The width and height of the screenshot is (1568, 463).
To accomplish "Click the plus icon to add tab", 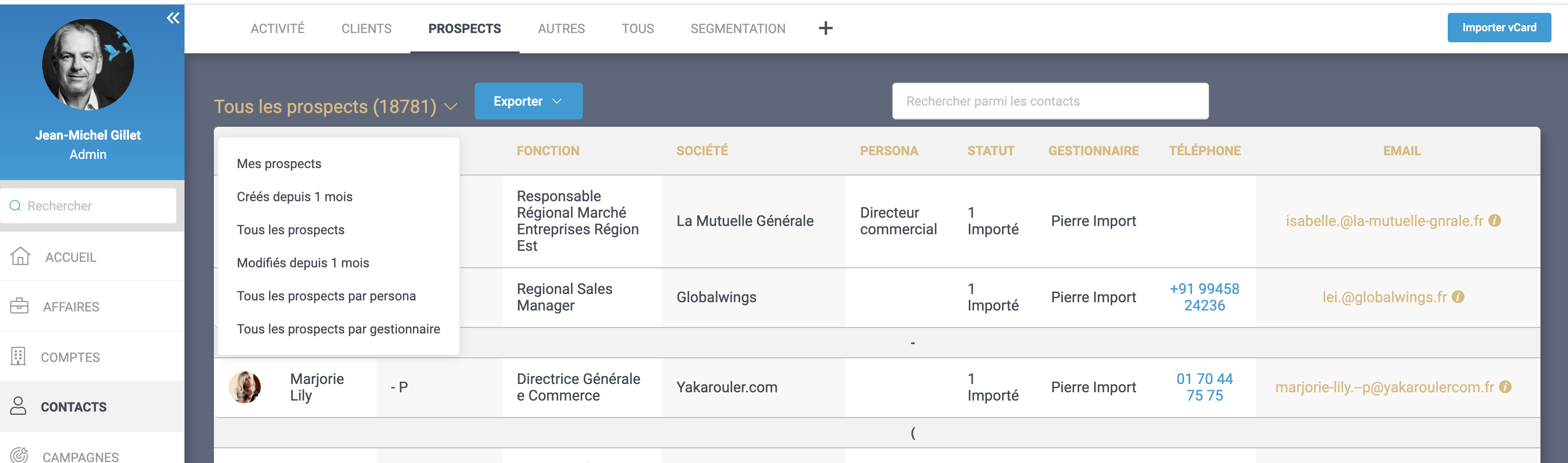I will click(x=825, y=28).
